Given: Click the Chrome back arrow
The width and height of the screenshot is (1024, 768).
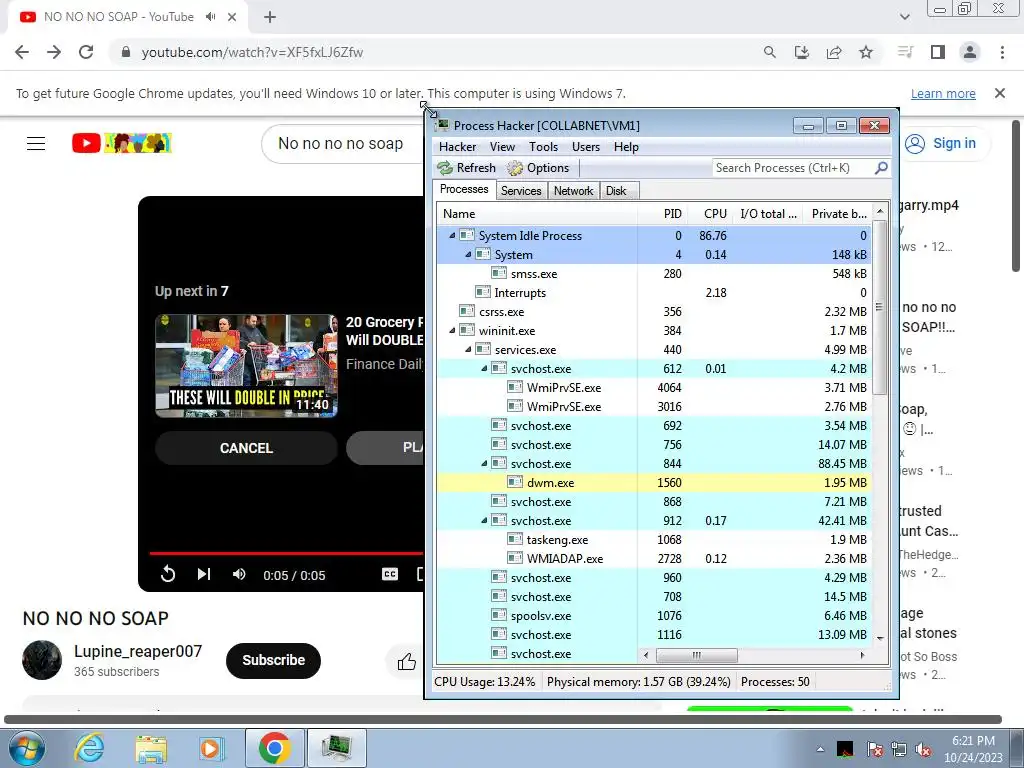Looking at the screenshot, I should tap(22, 52).
